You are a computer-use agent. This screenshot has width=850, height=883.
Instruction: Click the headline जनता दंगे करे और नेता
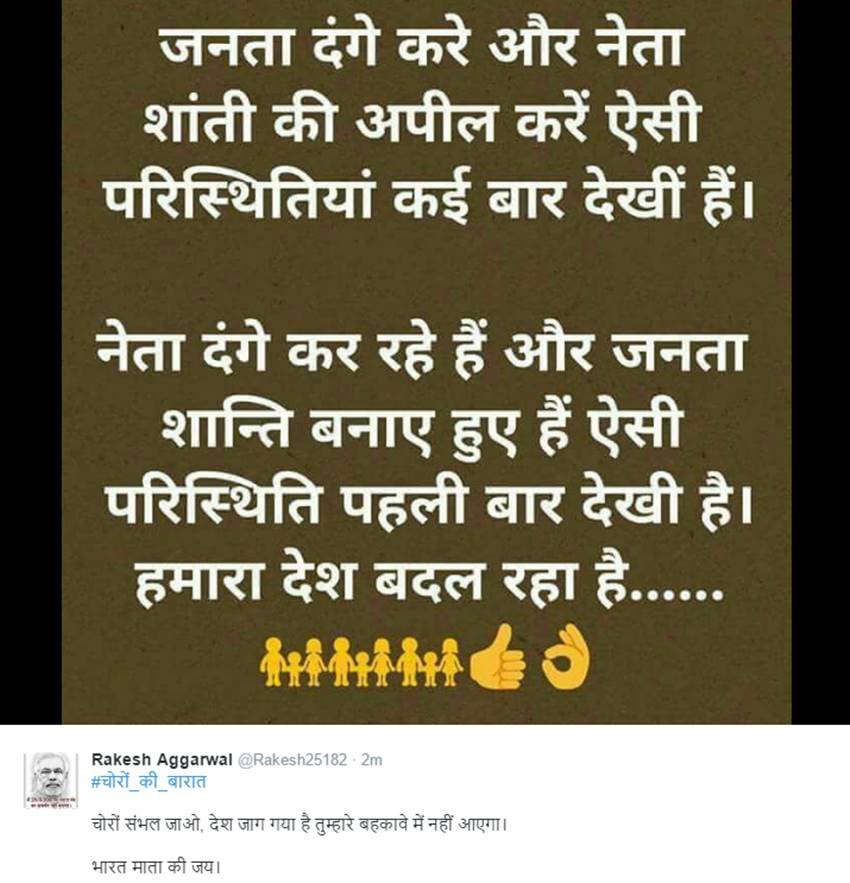coord(421,46)
